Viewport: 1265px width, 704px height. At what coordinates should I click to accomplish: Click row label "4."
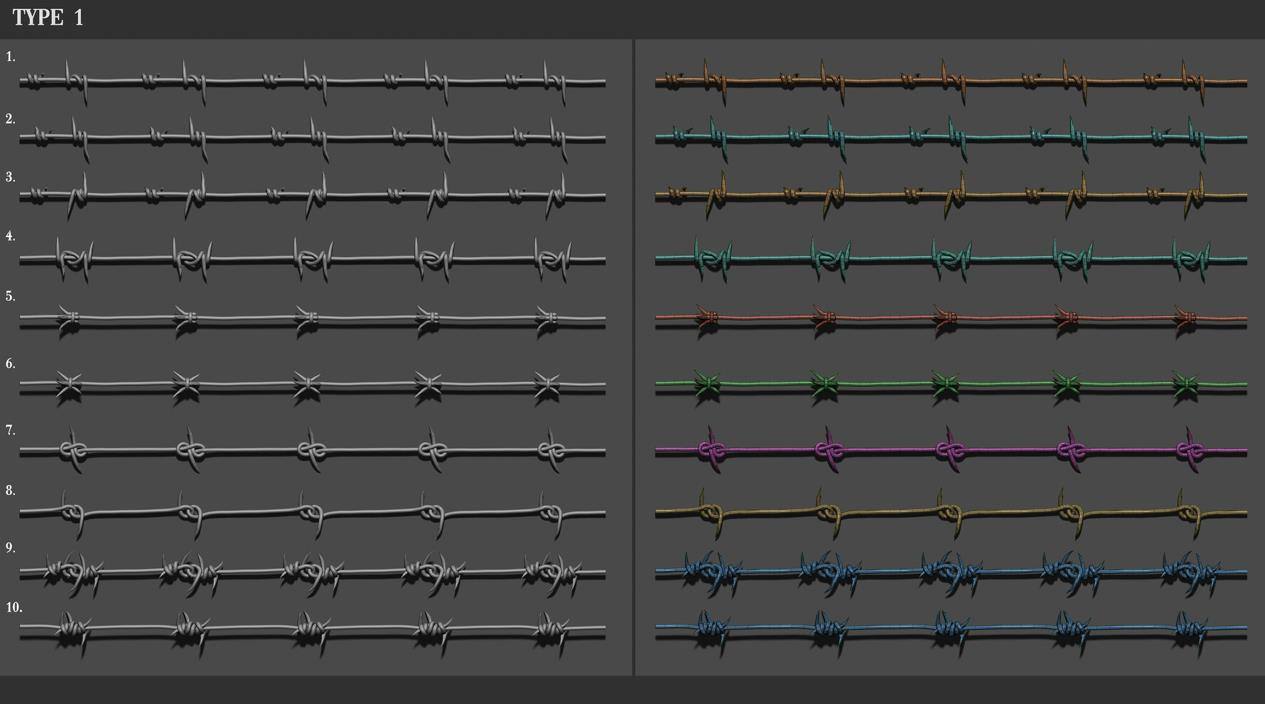[10, 237]
